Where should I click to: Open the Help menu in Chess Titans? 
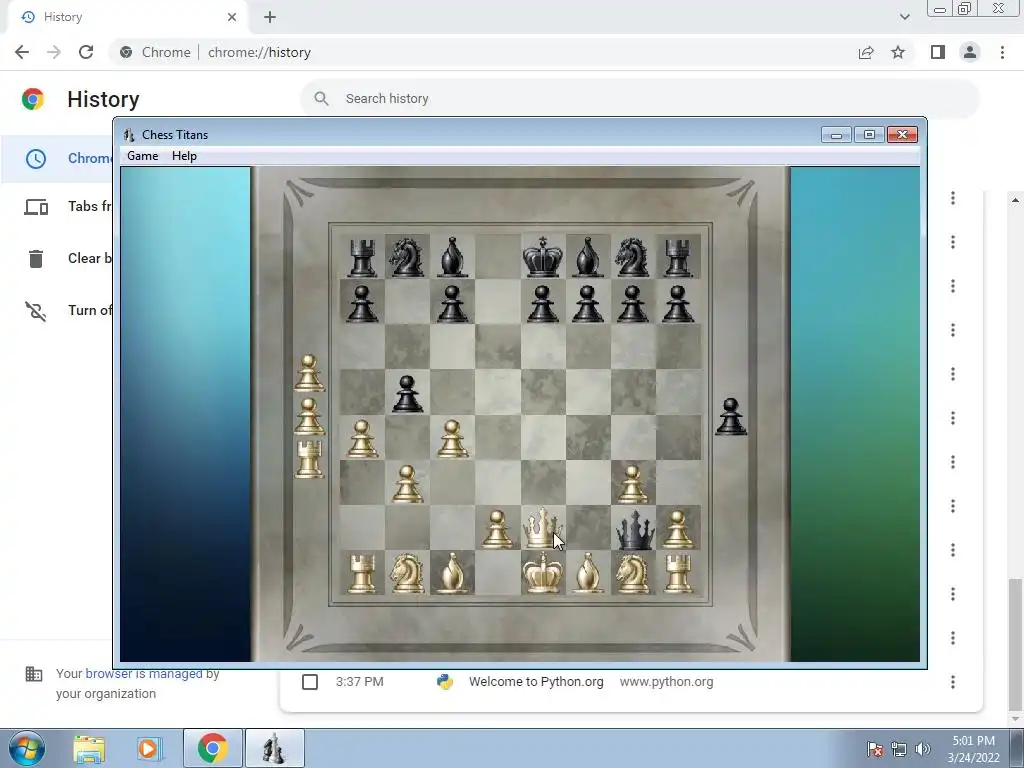coord(184,156)
